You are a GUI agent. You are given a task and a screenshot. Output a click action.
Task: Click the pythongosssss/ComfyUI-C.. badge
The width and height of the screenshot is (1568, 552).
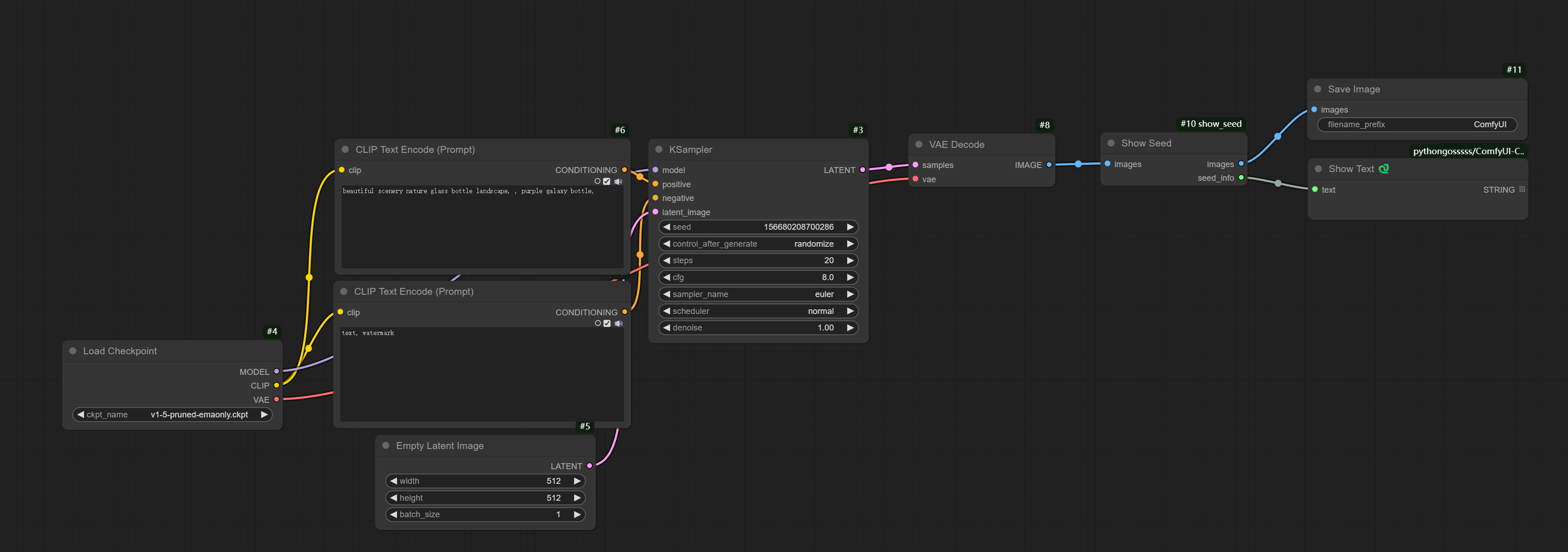tap(1468, 151)
